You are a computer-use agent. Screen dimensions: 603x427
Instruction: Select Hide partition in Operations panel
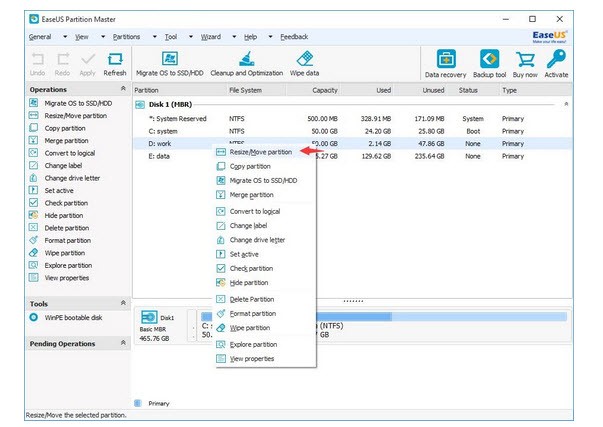point(56,215)
